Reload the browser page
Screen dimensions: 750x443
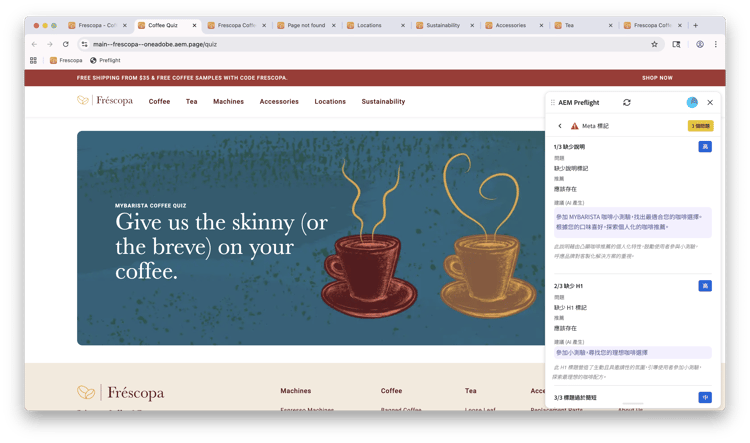click(66, 44)
